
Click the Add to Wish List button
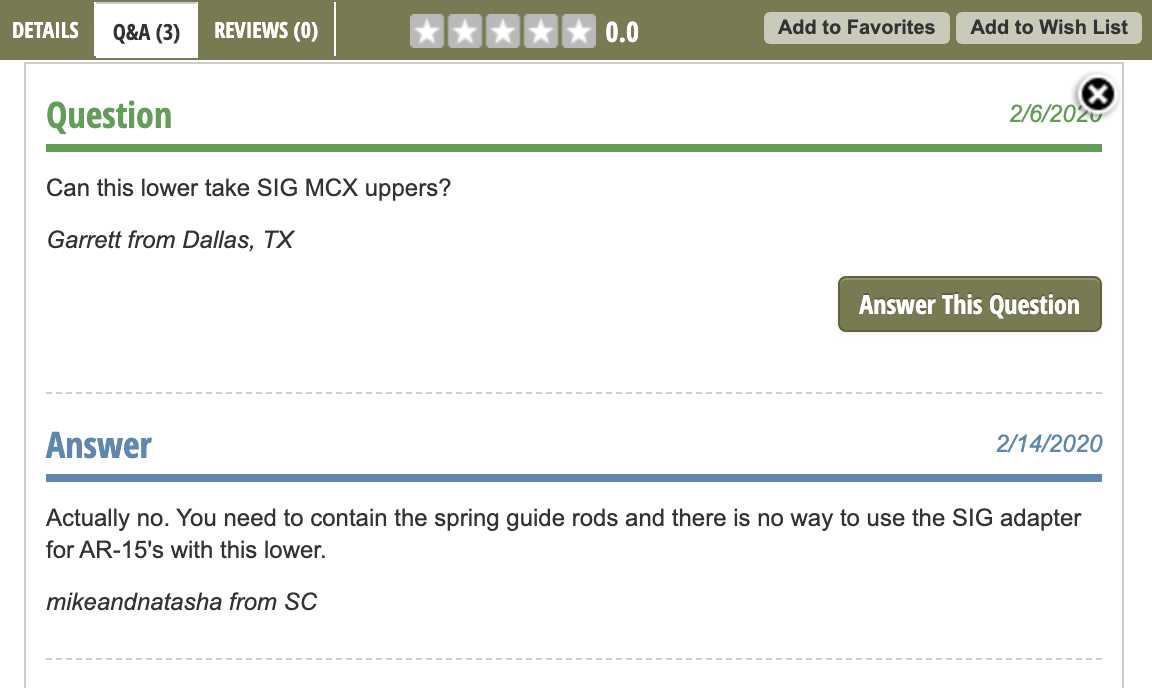point(1049,28)
